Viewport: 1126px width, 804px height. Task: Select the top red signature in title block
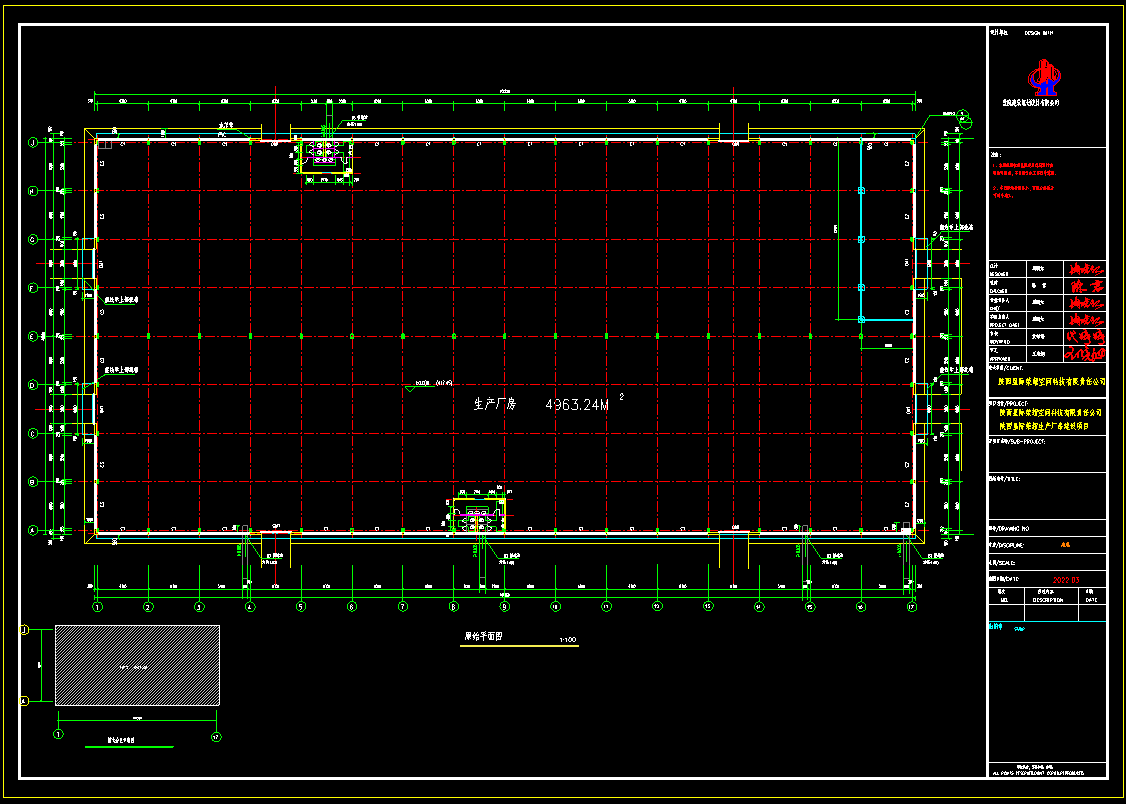[1085, 269]
